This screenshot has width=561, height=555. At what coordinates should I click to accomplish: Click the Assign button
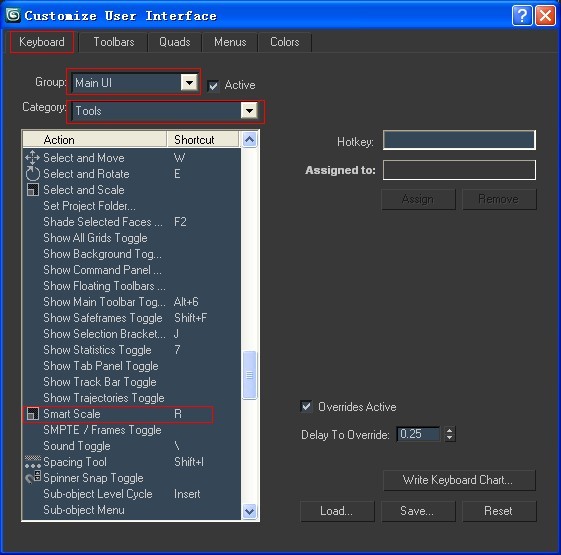[x=418, y=199]
